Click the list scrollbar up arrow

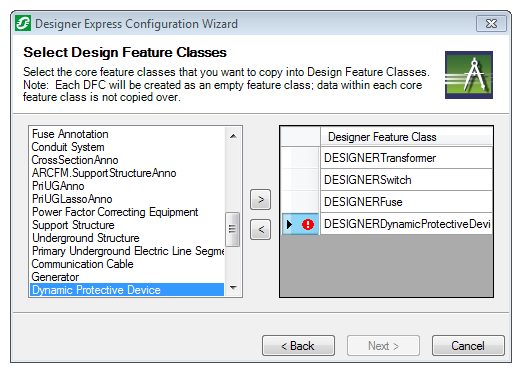[x=233, y=136]
